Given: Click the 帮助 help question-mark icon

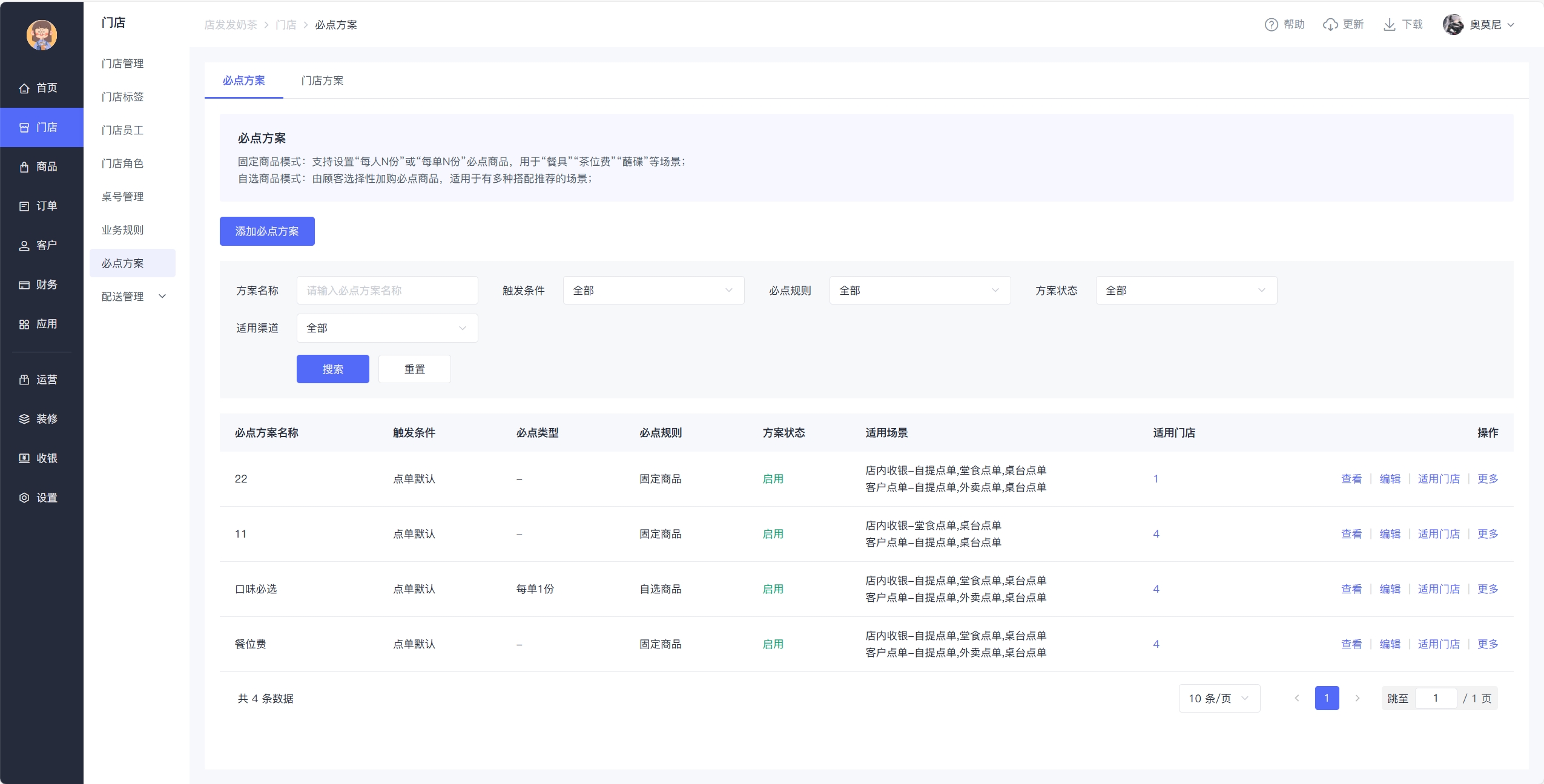Looking at the screenshot, I should click(1271, 25).
